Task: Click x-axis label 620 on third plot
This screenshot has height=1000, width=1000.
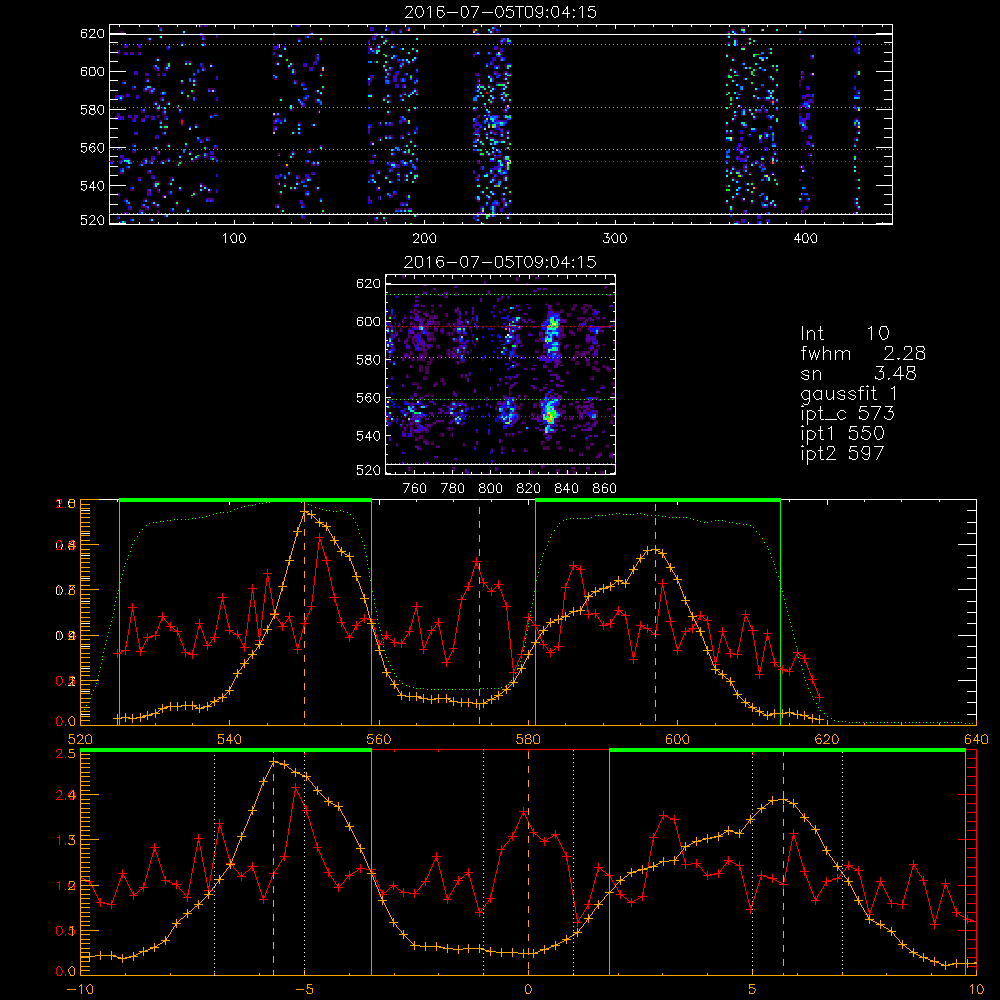Action: 827,740
